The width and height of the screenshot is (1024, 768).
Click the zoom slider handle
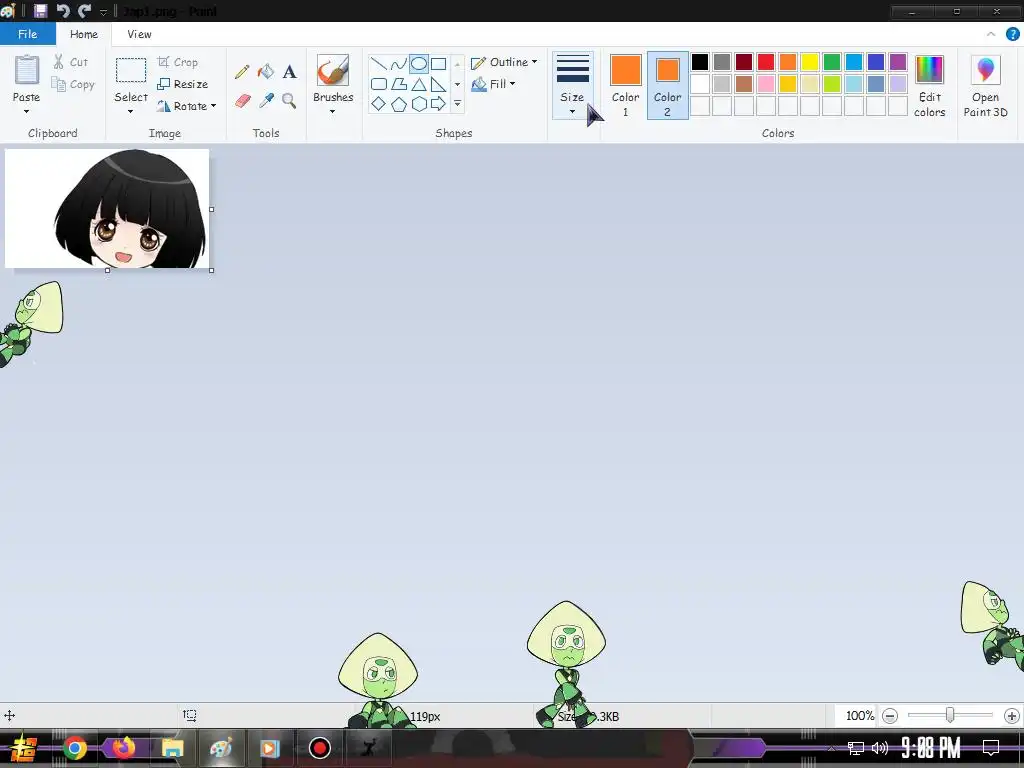[x=950, y=716]
